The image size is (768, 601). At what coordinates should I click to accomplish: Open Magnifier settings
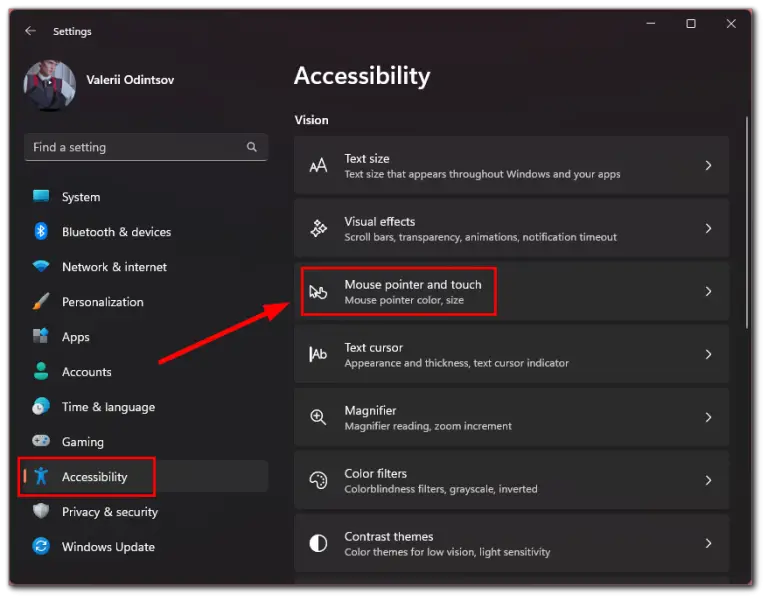pos(511,417)
